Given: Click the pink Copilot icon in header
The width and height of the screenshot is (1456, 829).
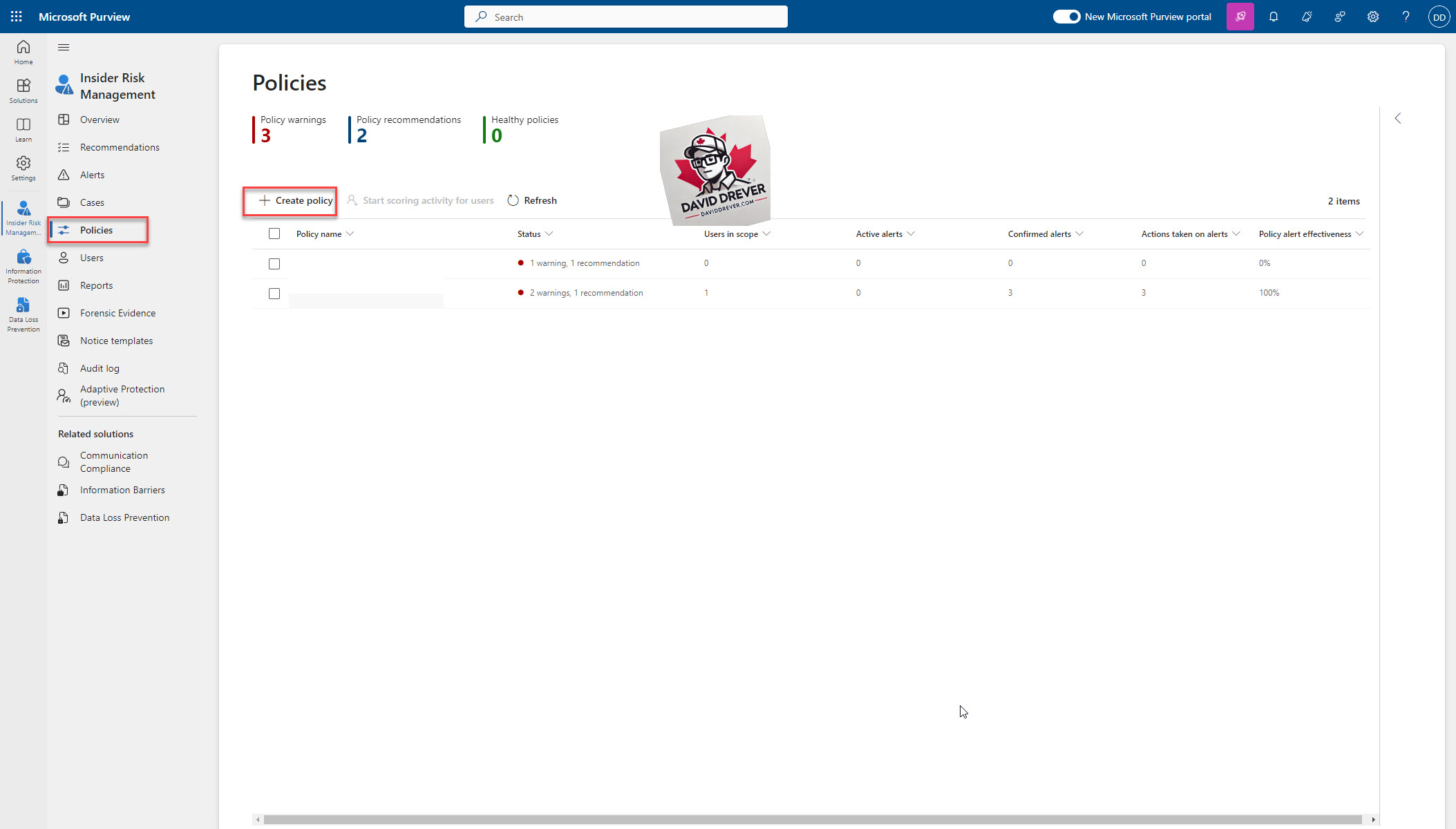Looking at the screenshot, I should [1240, 17].
